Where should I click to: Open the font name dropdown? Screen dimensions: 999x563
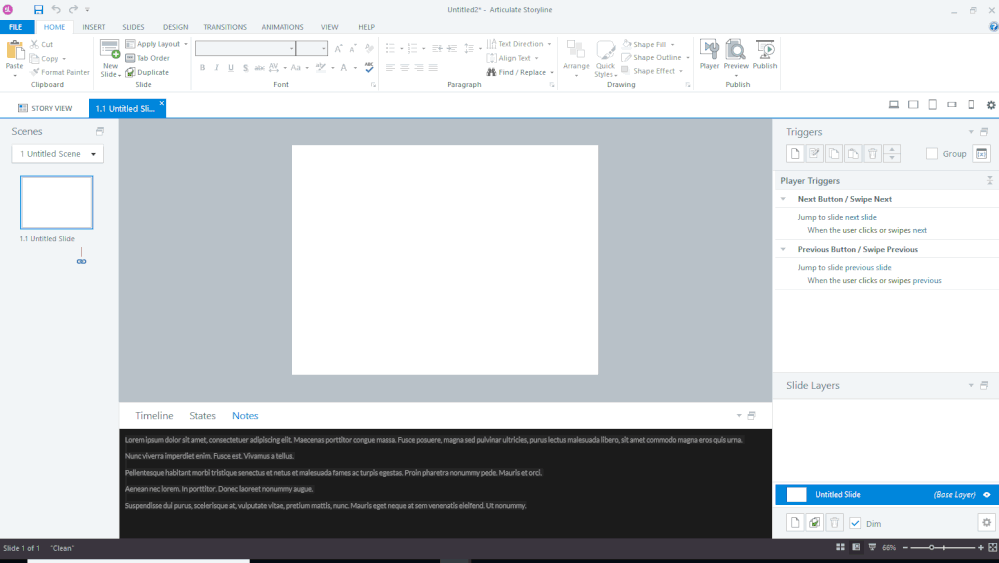coord(292,48)
